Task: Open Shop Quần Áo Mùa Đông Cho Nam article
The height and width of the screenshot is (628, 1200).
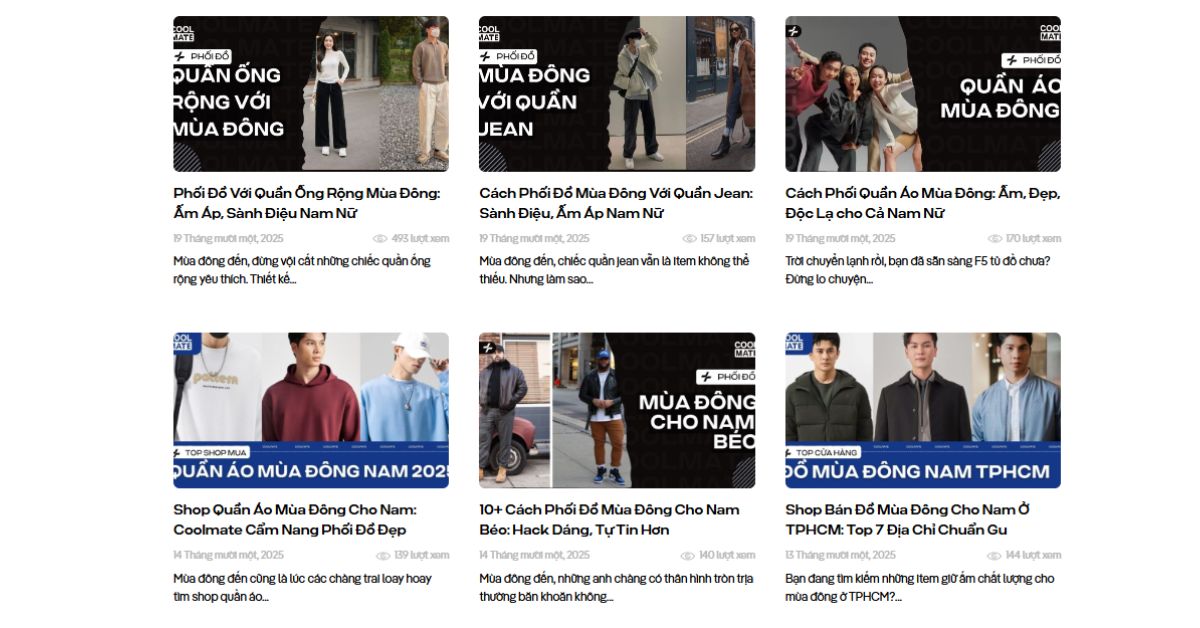Action: 295,519
